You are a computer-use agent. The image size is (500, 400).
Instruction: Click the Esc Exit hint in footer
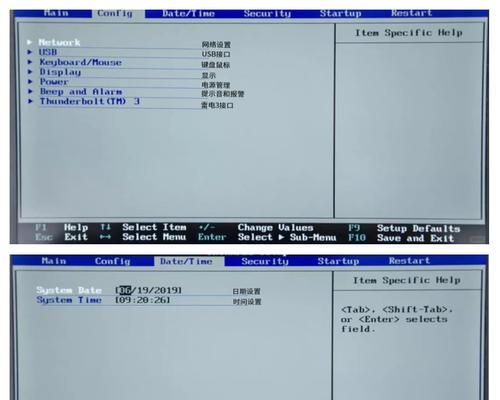point(61,237)
